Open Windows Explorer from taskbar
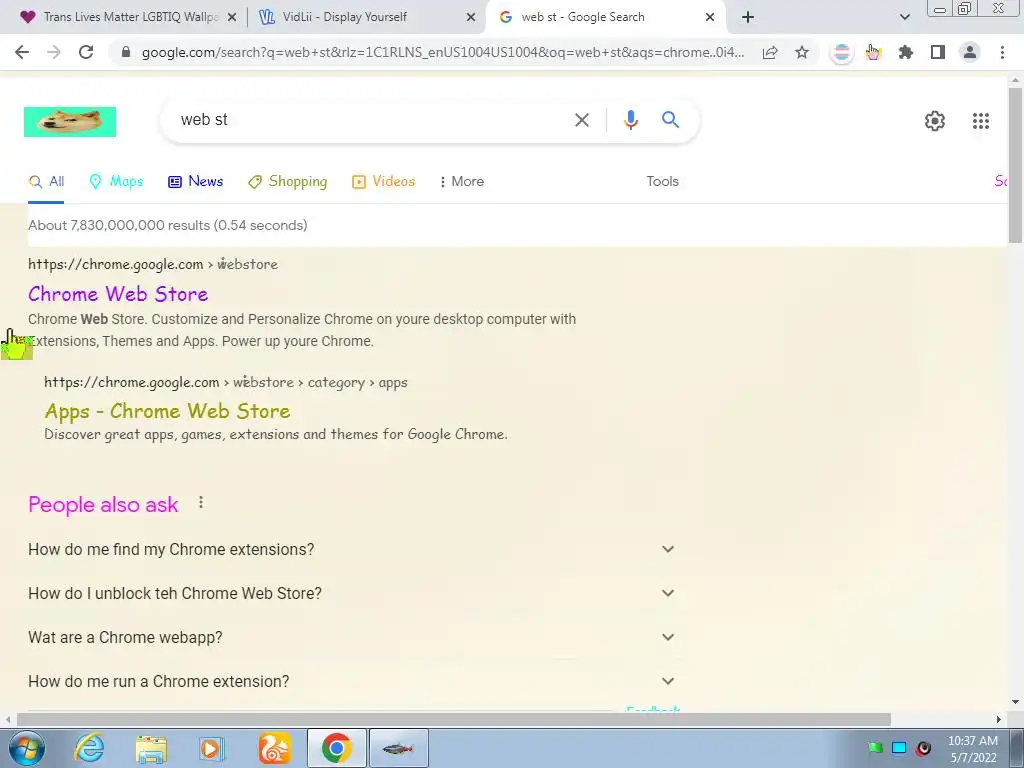The height and width of the screenshot is (768, 1024). click(x=151, y=748)
